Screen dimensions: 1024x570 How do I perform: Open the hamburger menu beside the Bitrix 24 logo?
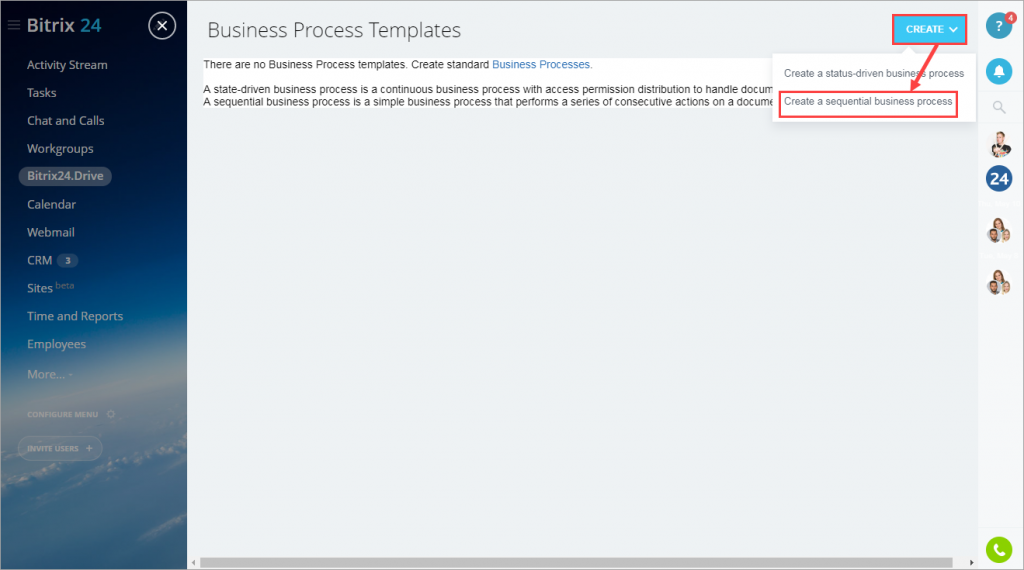14,25
